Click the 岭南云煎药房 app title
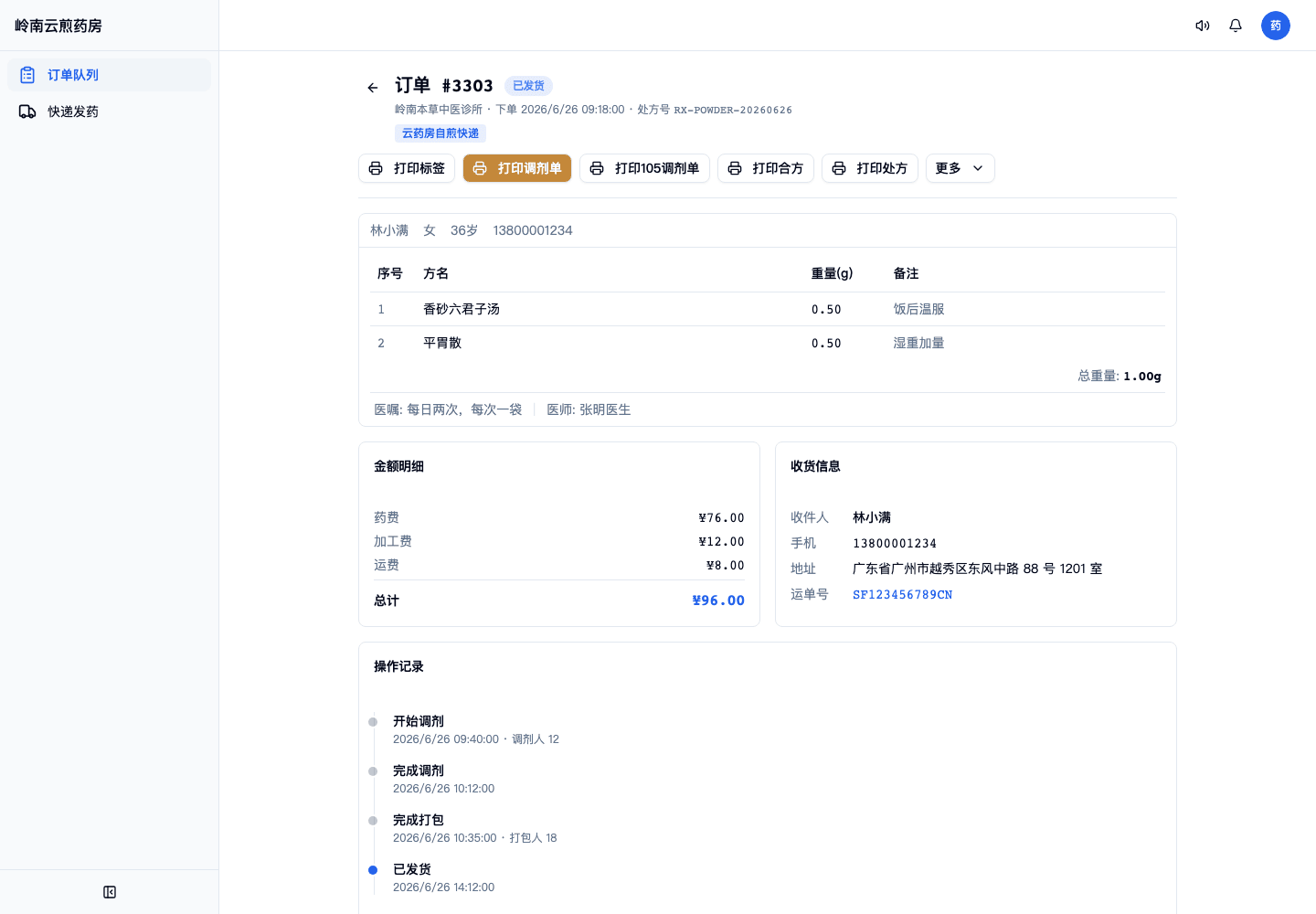 click(x=58, y=26)
